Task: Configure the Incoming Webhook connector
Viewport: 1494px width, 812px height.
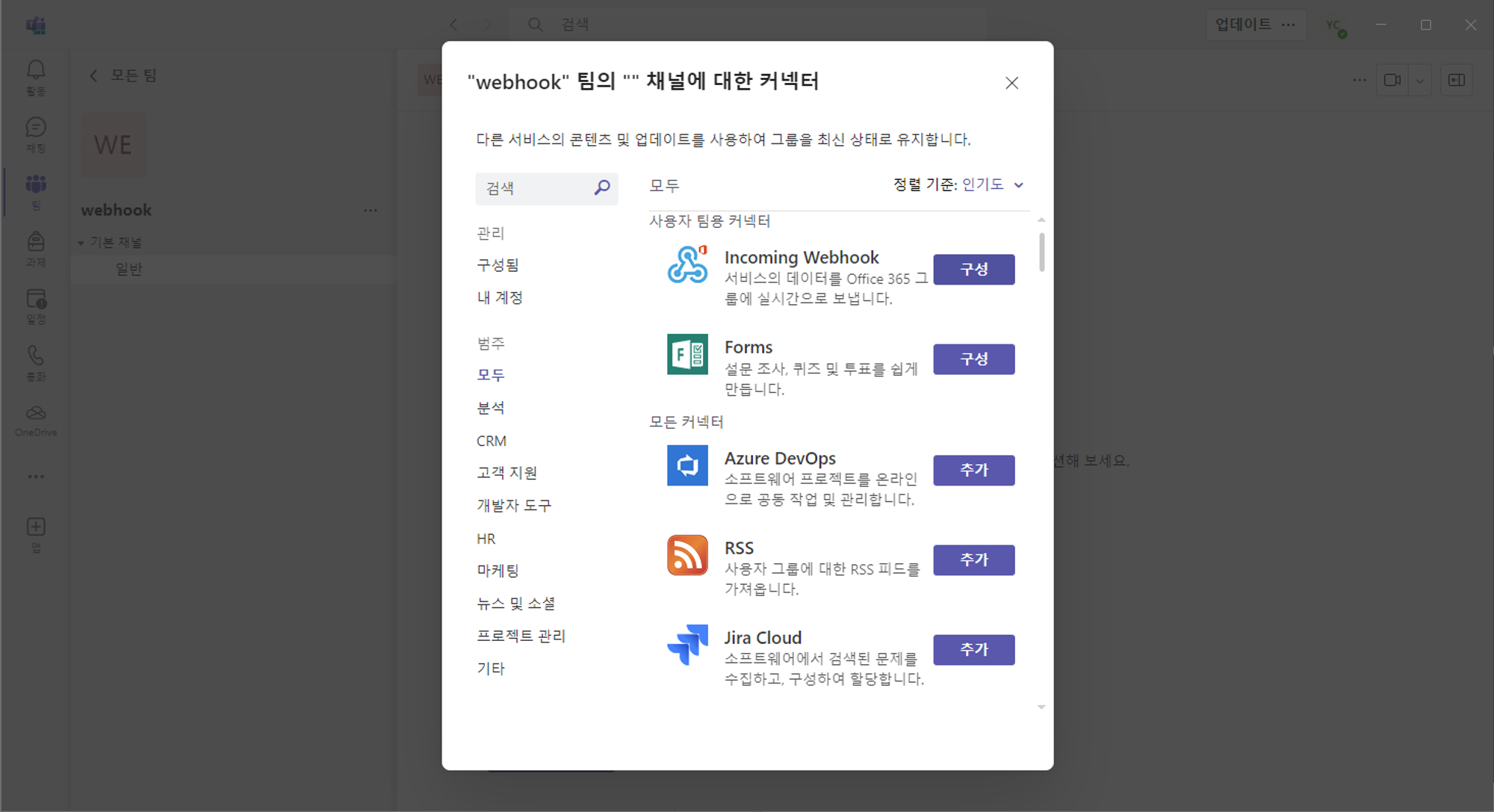Action: coord(973,270)
